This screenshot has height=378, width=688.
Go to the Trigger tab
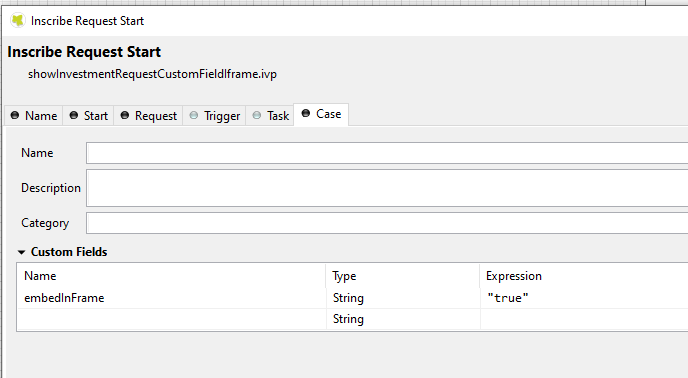click(x=215, y=116)
